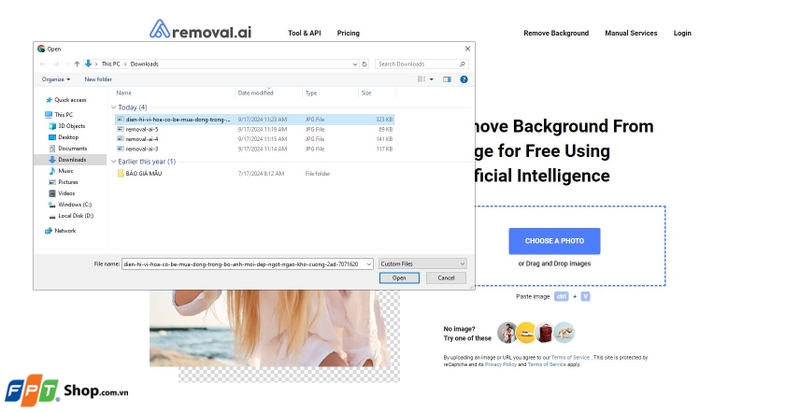Click the CHOOSE A PHOTO button
The image size is (800, 412).
(x=554, y=241)
